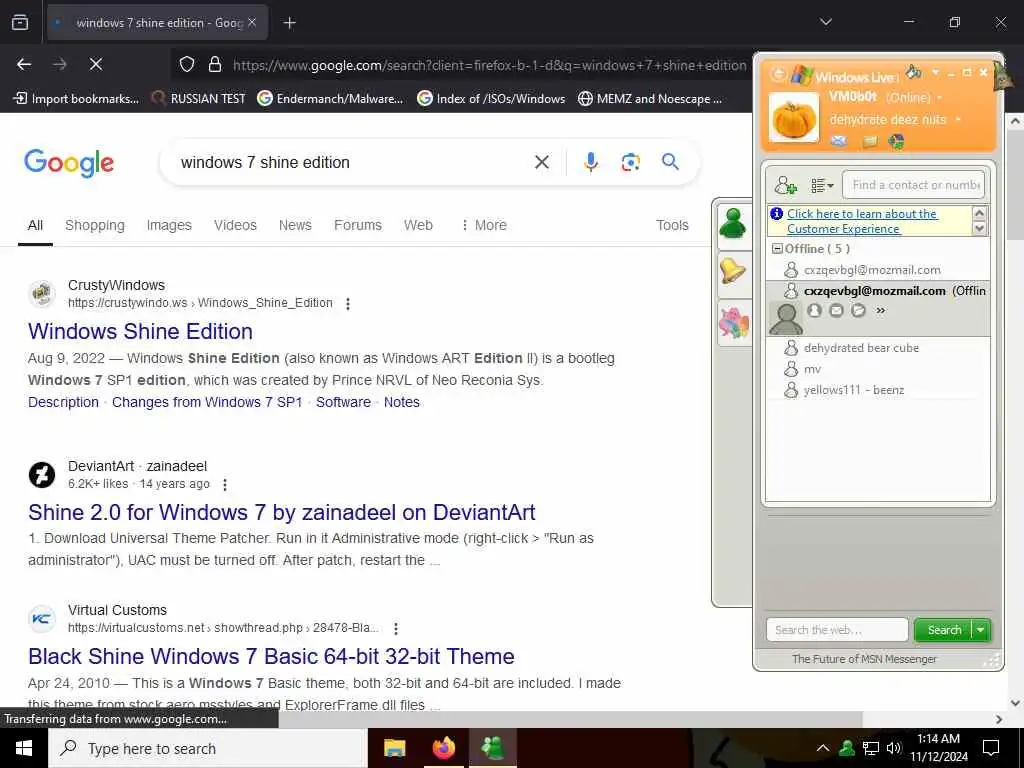Open the email inbox icon in Messenger header
Image resolution: width=1024 pixels, height=768 pixels.
coord(839,140)
